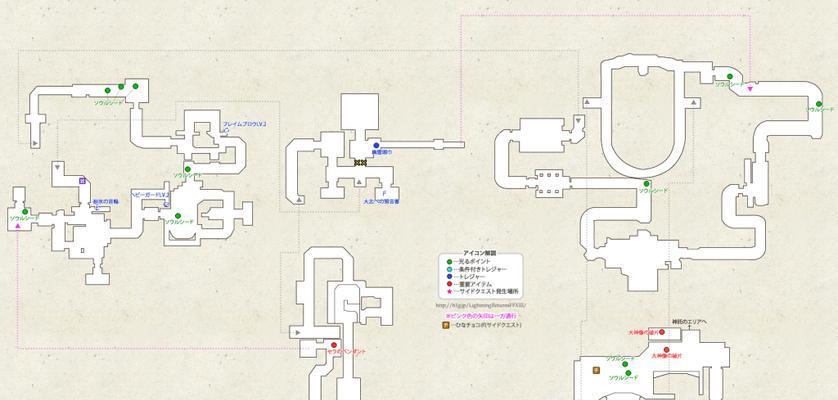
Task: Click the chocobo chick icon in bottom-right map
Action: (x=596, y=370)
